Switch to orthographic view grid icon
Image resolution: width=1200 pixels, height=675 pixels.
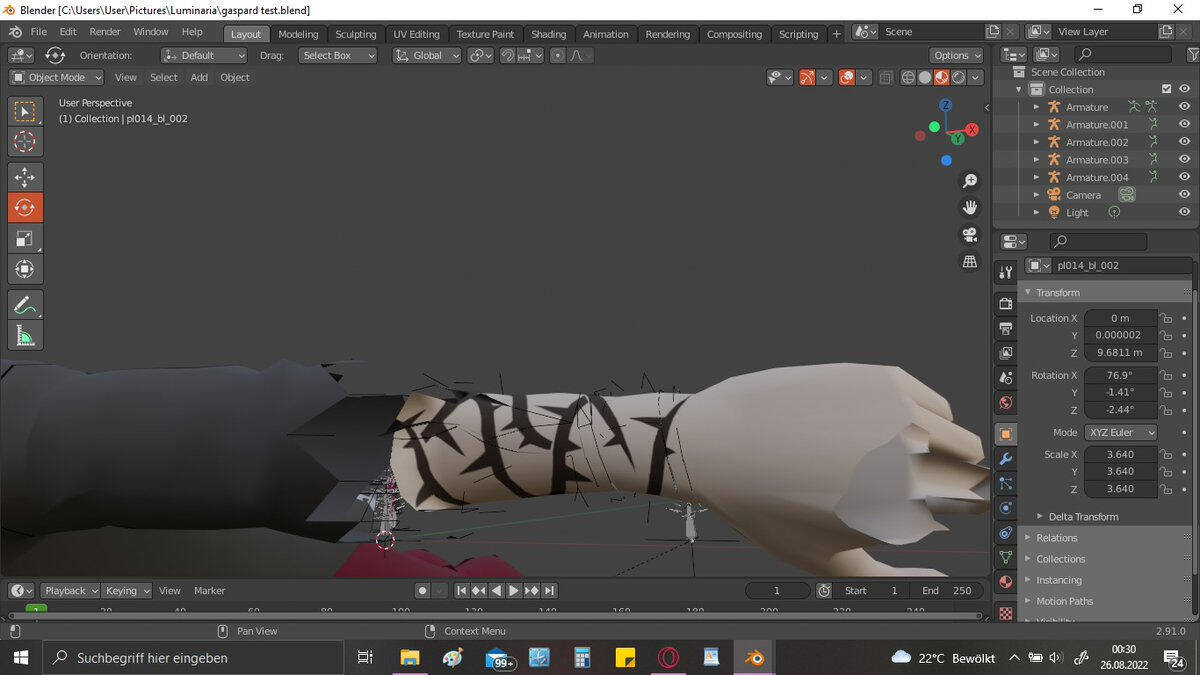click(969, 261)
